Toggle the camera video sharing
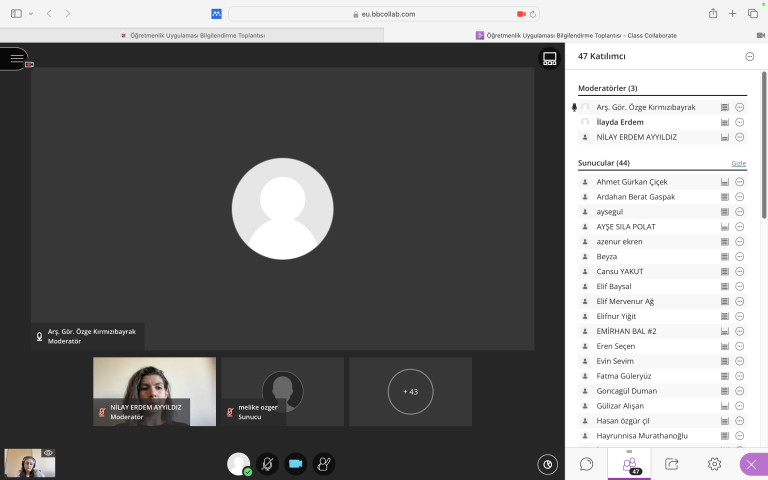The width and height of the screenshot is (768, 480). click(295, 464)
